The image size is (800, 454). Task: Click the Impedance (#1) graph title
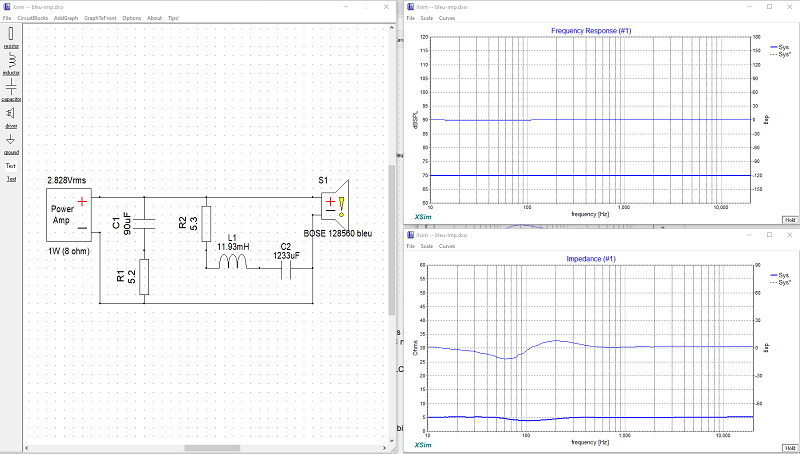click(x=591, y=259)
